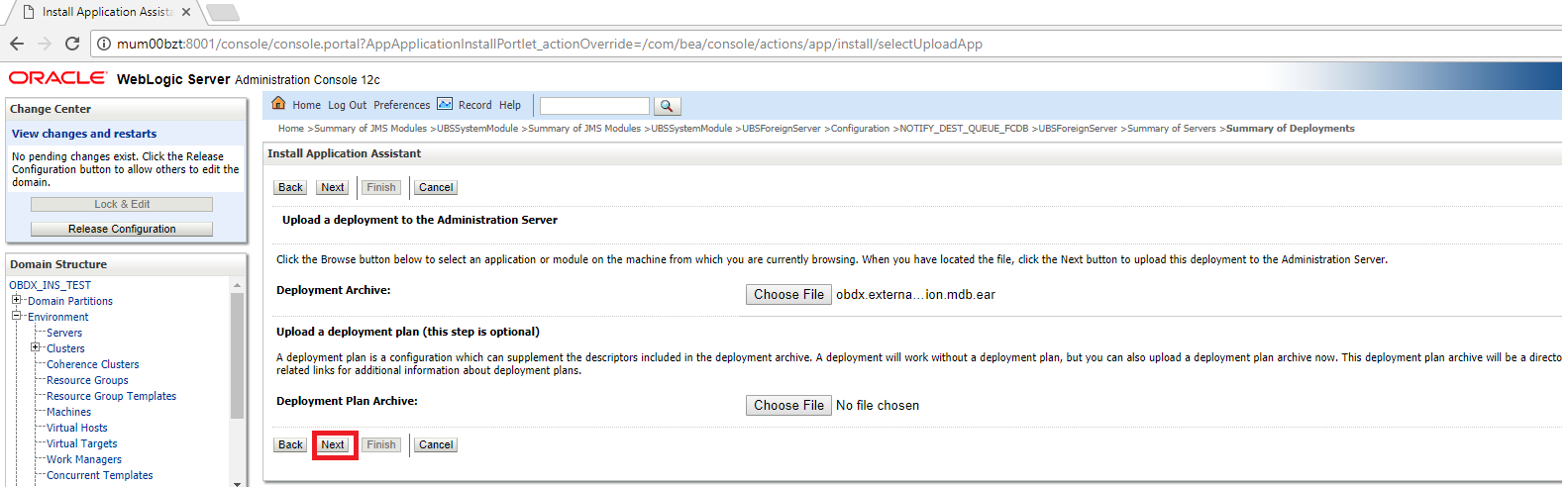The height and width of the screenshot is (487, 1568).
Task: Click the bottom Back button
Action: 290,444
